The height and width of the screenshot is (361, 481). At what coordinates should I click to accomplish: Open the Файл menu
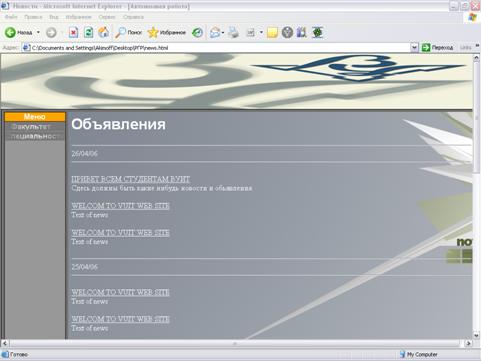11,17
